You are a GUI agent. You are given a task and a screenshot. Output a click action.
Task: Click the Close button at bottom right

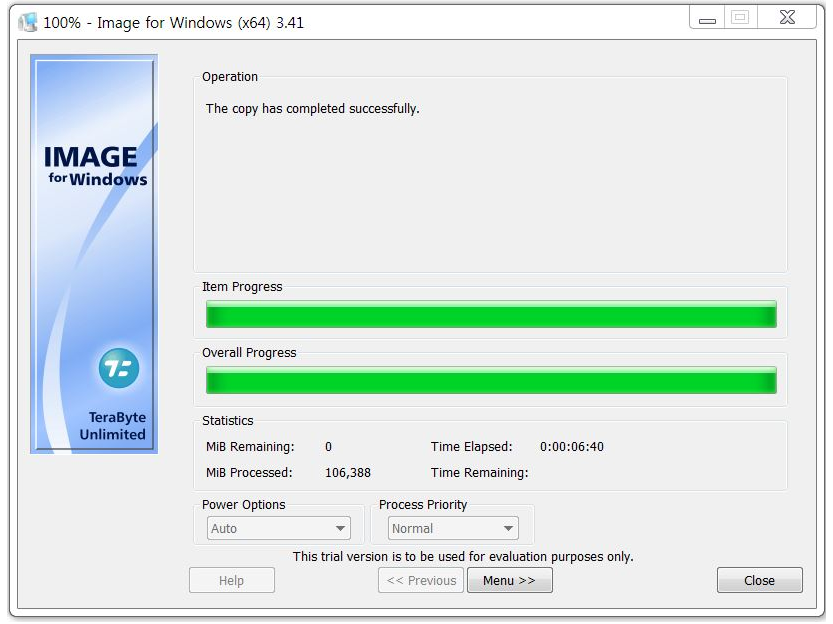pyautogui.click(x=760, y=580)
